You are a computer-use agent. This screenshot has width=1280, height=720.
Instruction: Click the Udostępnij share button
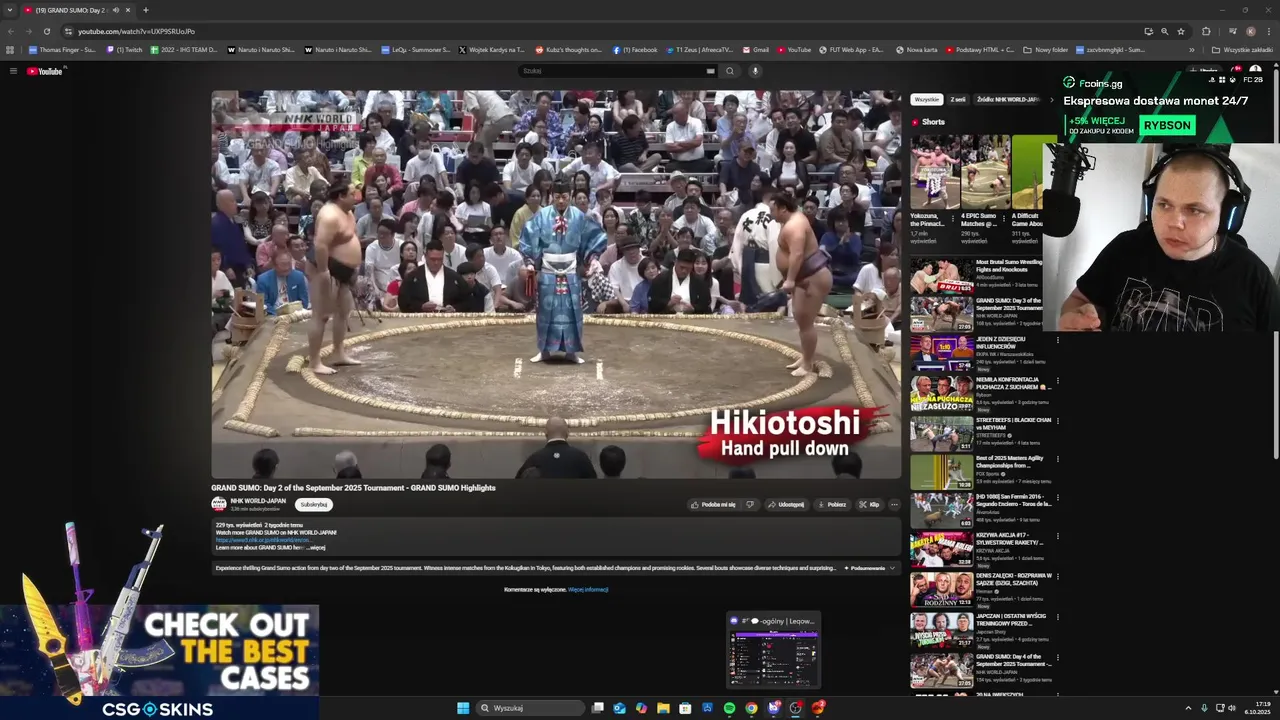point(786,504)
